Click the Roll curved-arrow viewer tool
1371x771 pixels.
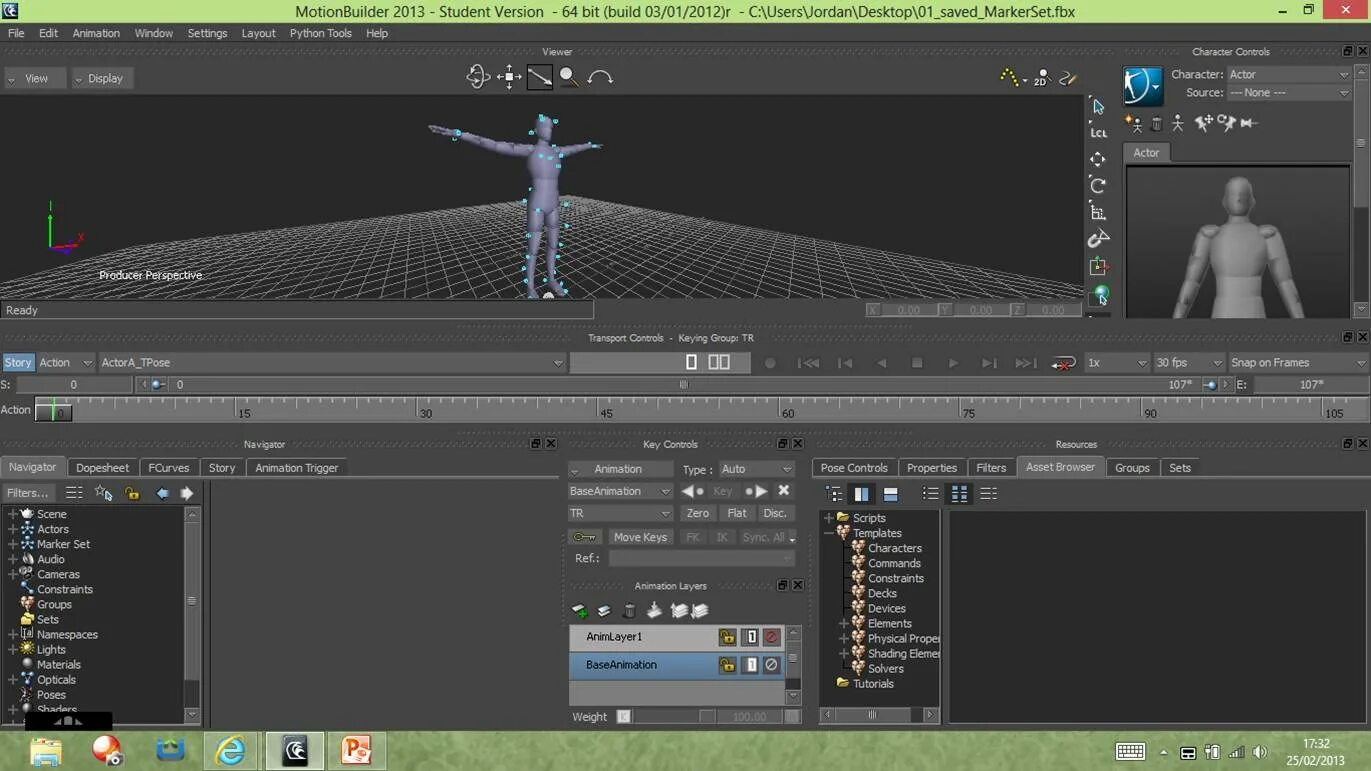click(x=600, y=77)
